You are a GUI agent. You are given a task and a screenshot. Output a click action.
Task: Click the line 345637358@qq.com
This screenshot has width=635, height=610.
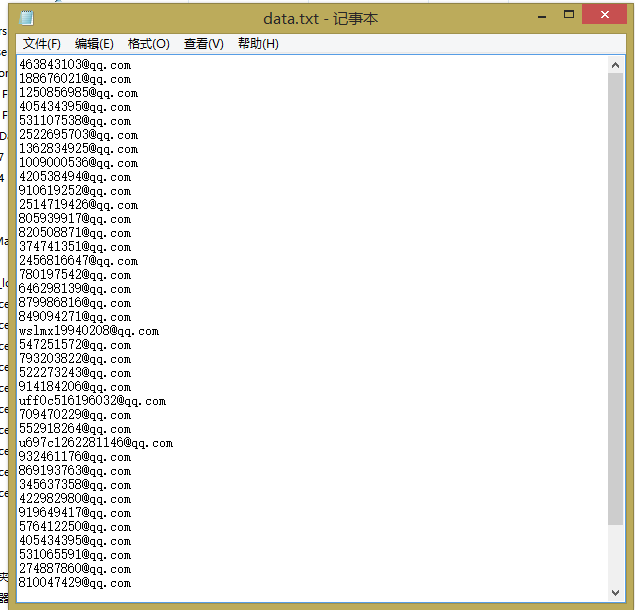pos(75,485)
